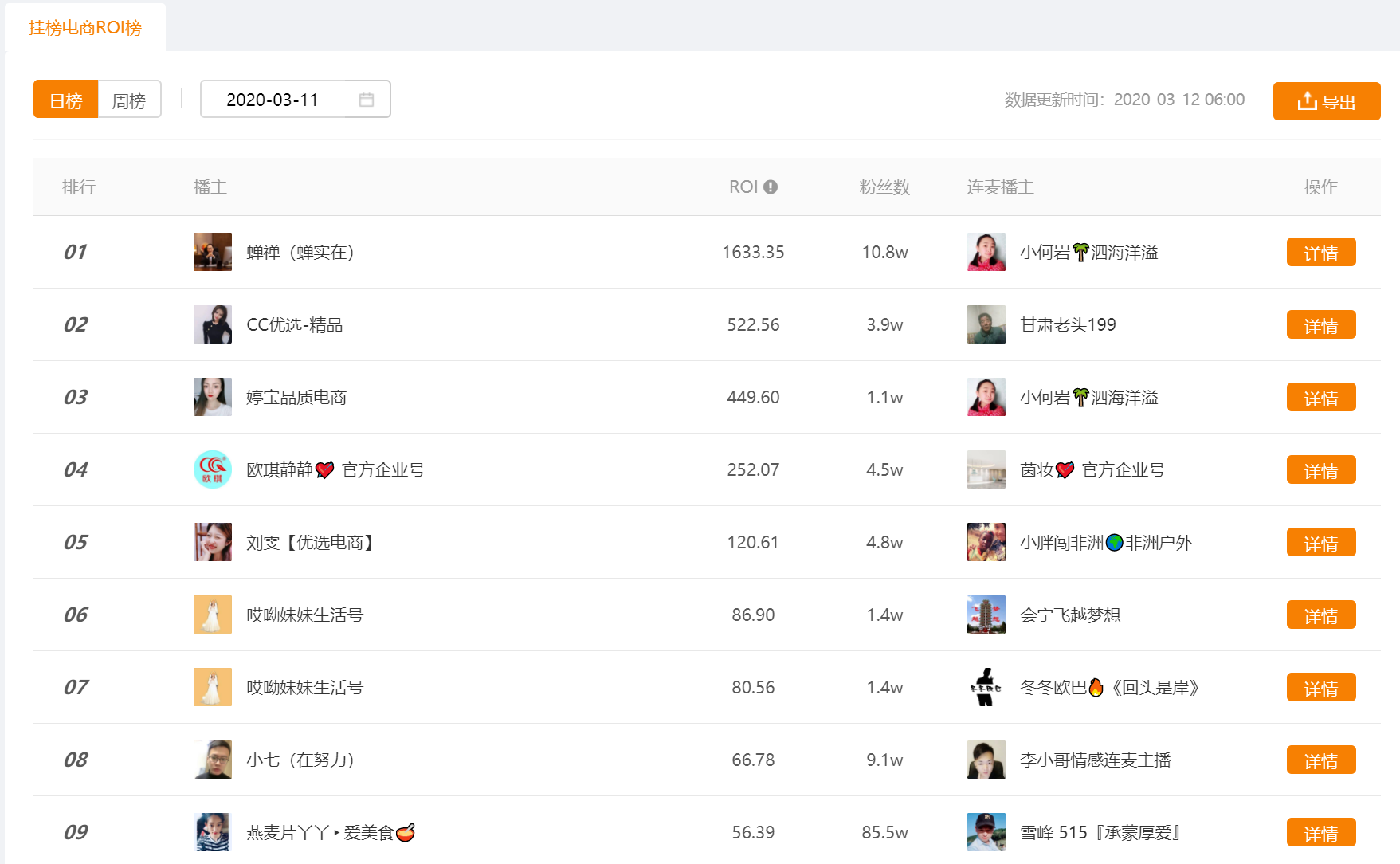Click avatar of 甘肃老头199

coord(986,324)
